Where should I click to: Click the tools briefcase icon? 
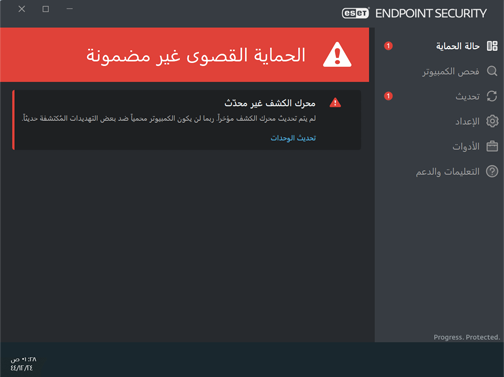[492, 146]
